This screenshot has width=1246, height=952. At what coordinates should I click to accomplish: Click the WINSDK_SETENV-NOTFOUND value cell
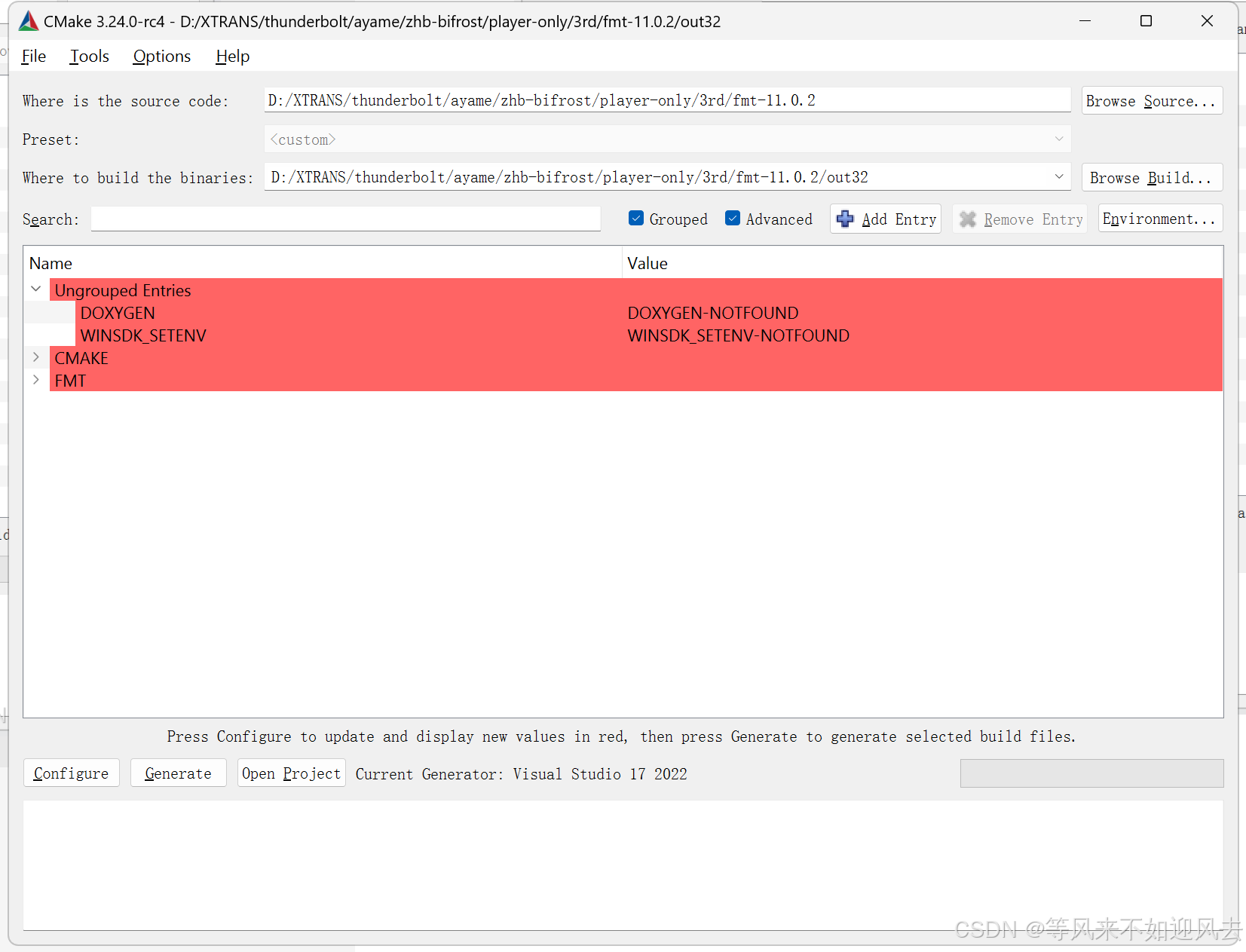[739, 335]
